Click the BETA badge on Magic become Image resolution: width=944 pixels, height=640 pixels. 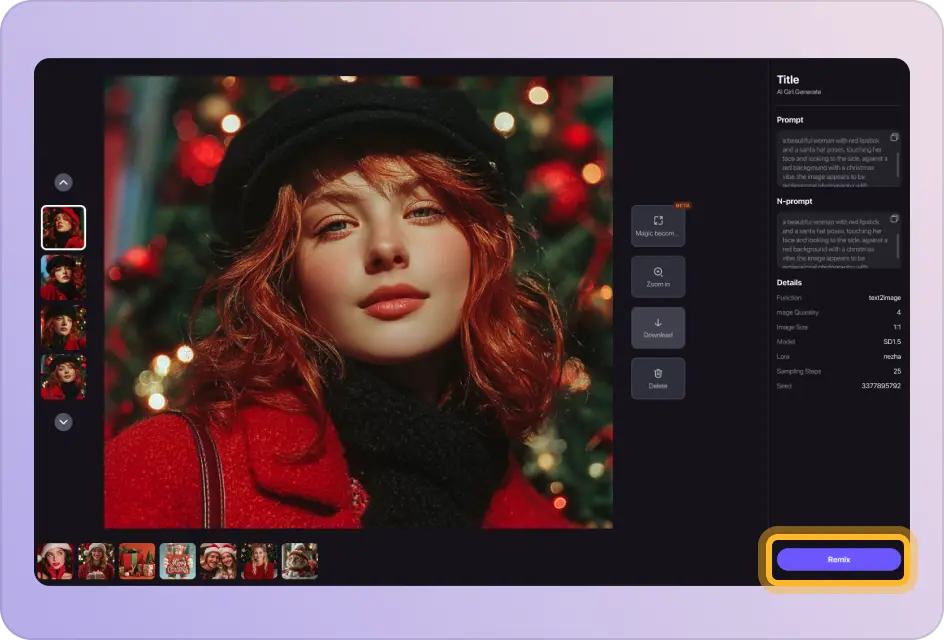coord(681,207)
